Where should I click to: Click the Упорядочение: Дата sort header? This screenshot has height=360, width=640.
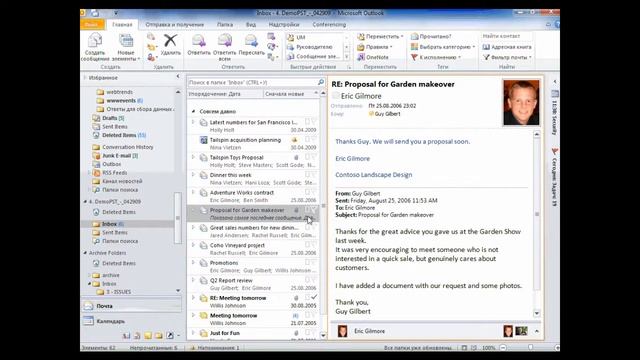[x=225, y=94]
